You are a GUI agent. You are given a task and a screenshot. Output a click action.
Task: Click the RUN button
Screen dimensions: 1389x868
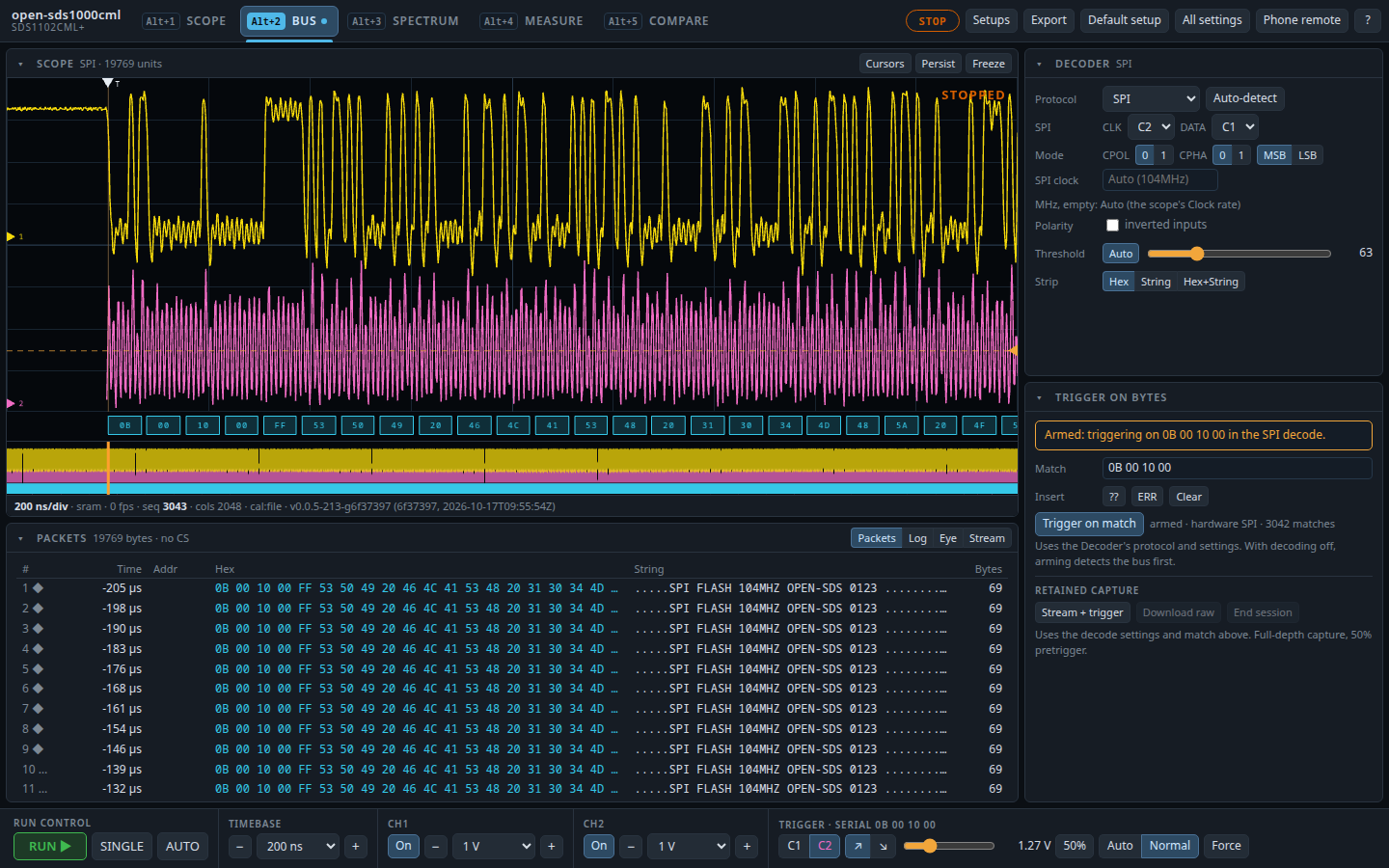click(x=50, y=846)
